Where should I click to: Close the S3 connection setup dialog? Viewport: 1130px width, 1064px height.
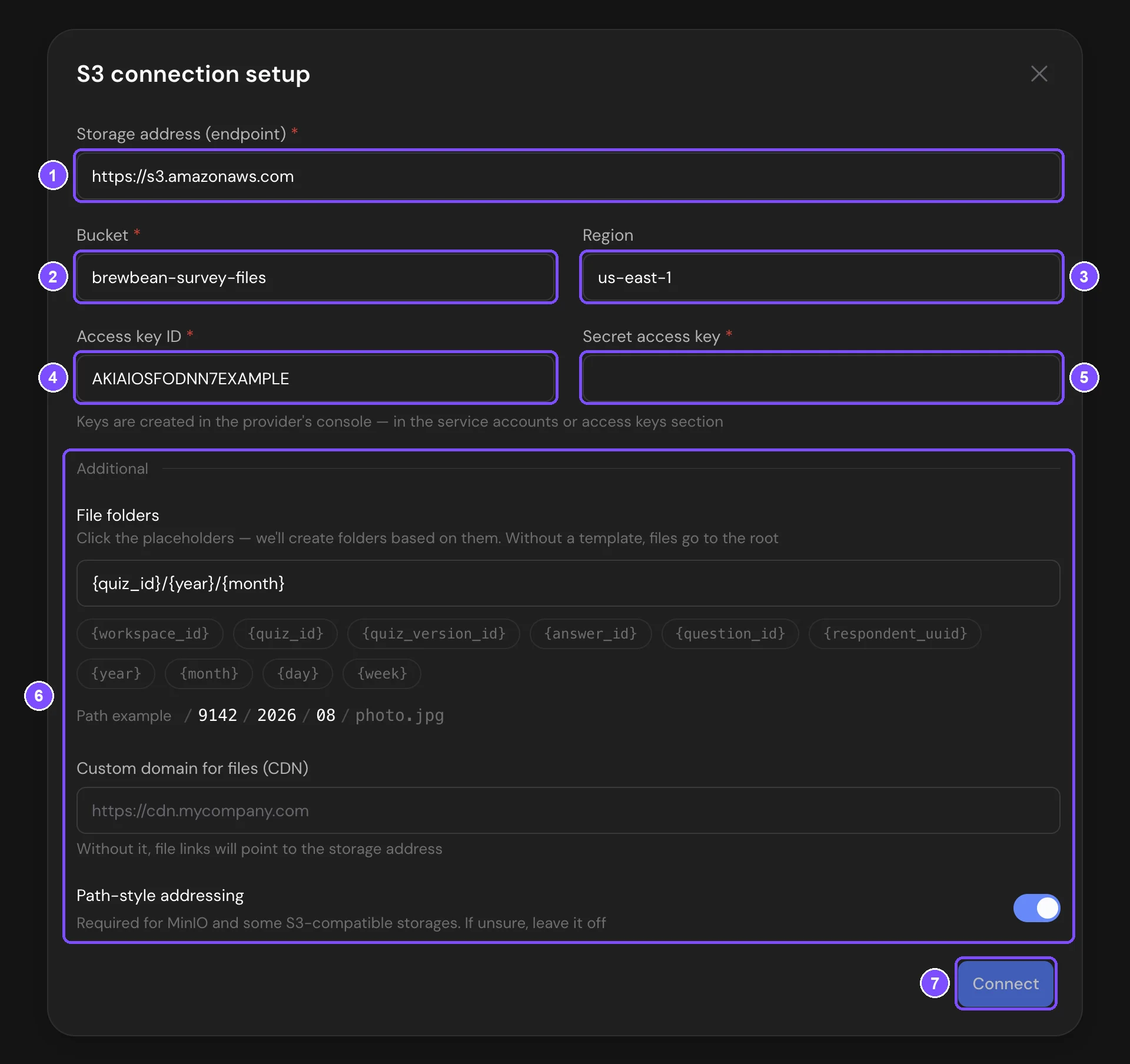click(x=1039, y=74)
